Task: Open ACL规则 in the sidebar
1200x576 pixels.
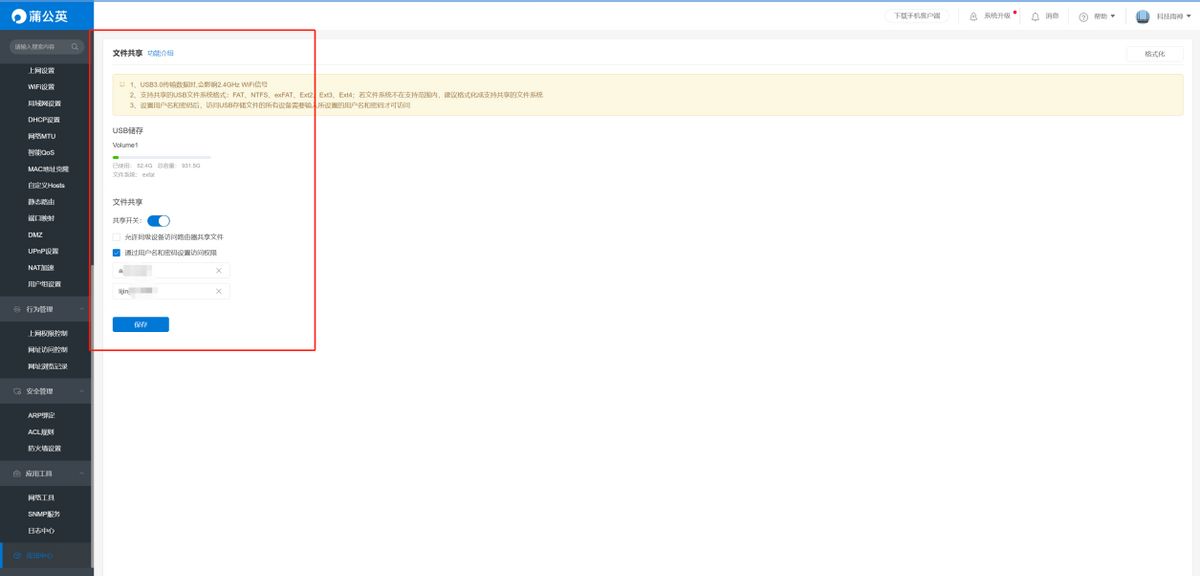Action: coord(42,432)
